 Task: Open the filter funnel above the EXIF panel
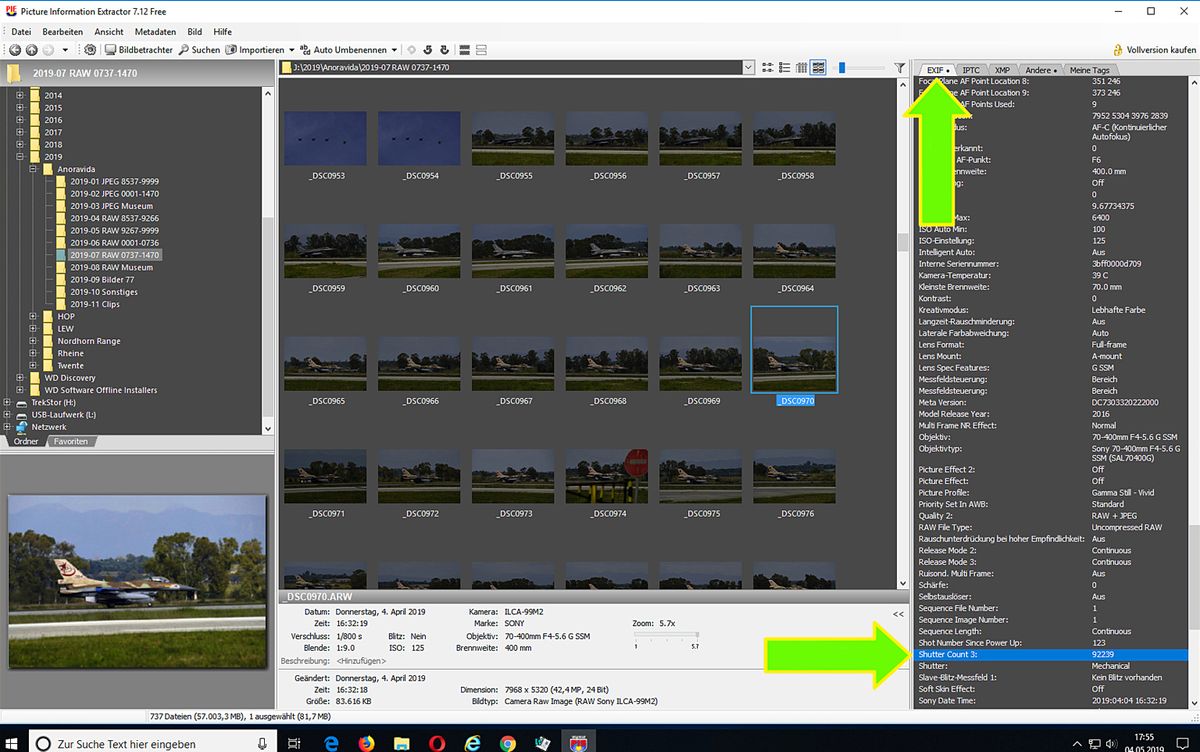898,68
